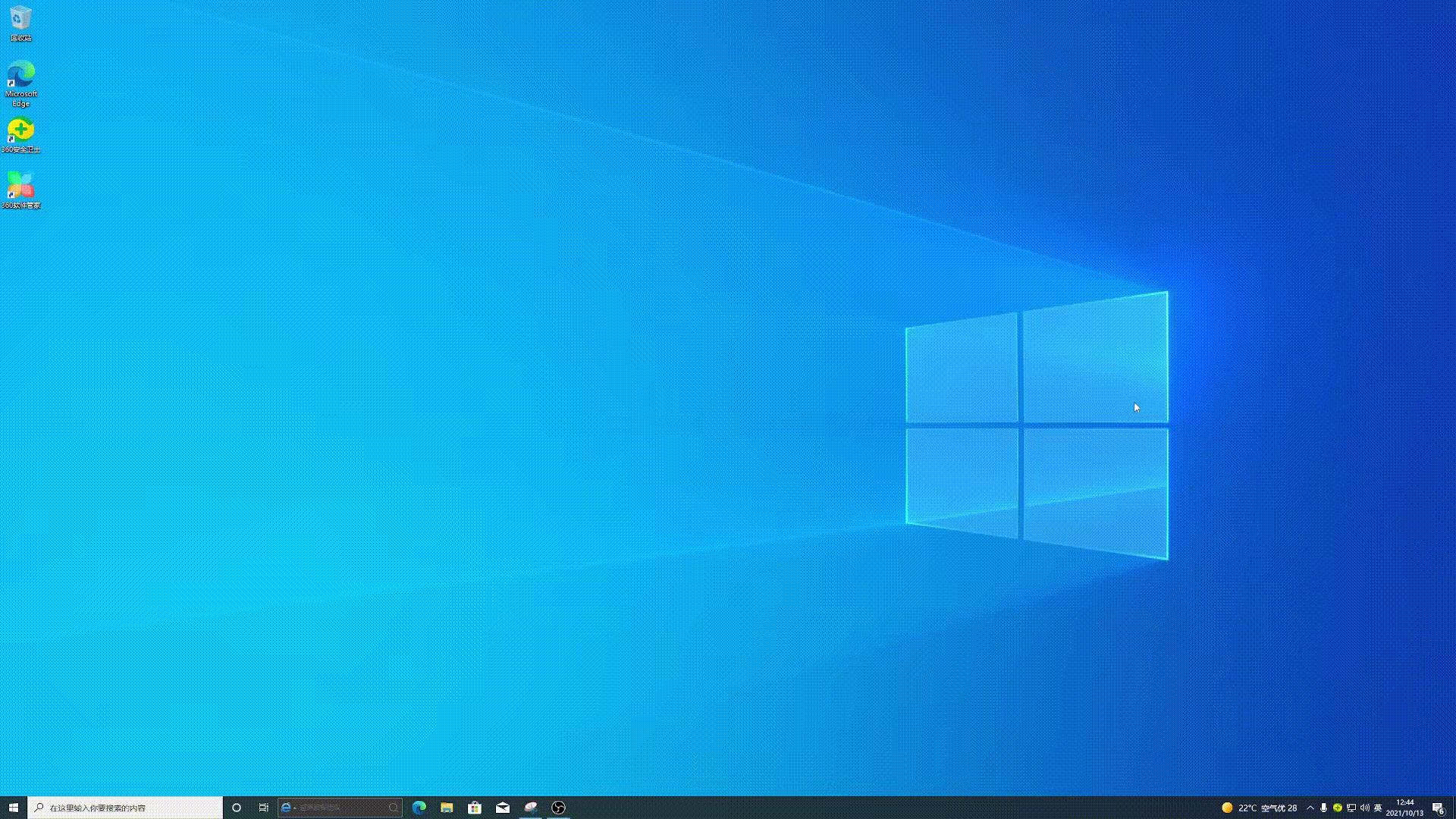This screenshot has height=819, width=1456.
Task: Open File Explorer from the taskbar
Action: coord(447,808)
